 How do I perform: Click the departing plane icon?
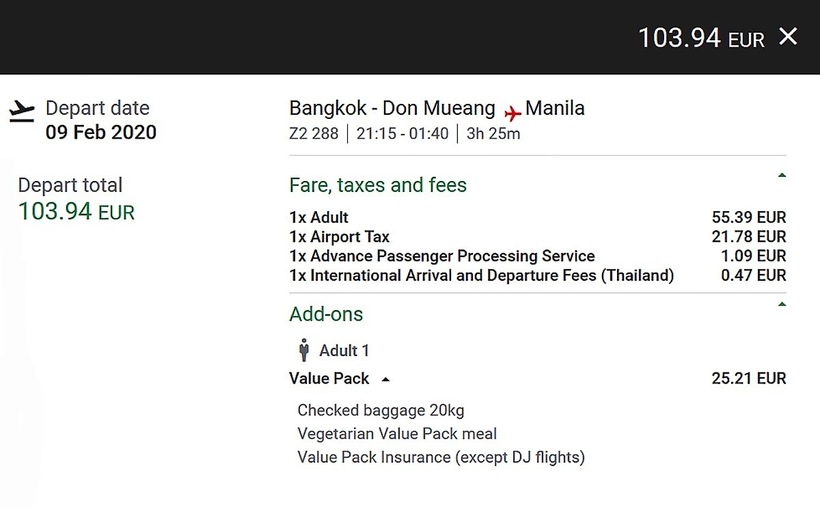pyautogui.click(x=21, y=111)
